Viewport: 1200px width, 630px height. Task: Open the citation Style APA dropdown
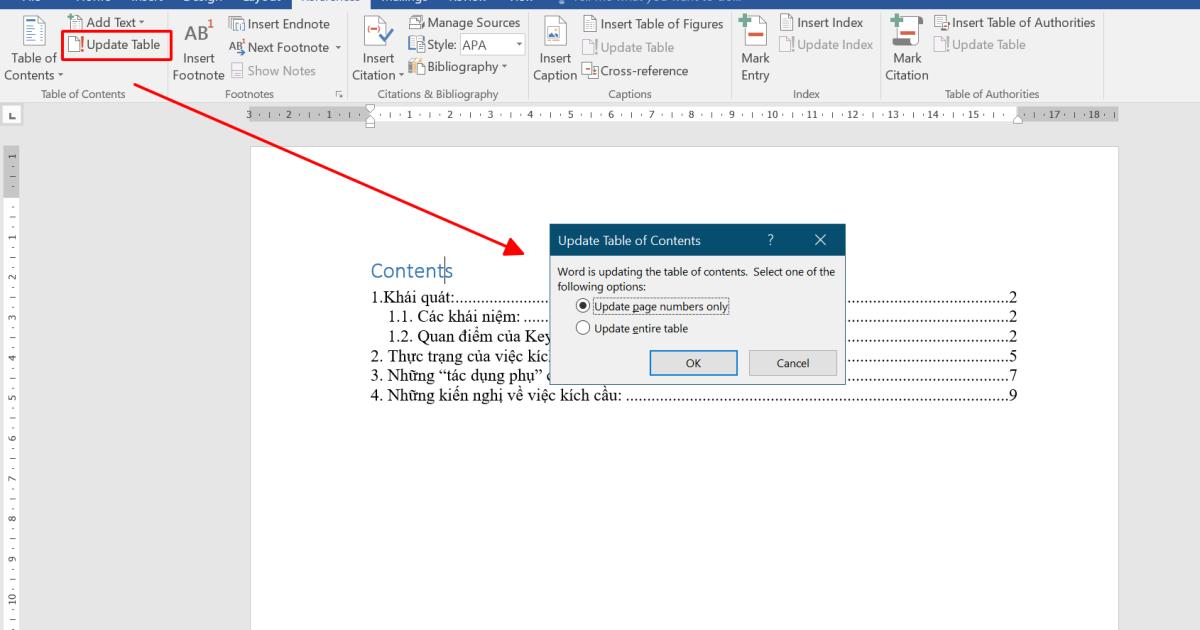[x=519, y=45]
